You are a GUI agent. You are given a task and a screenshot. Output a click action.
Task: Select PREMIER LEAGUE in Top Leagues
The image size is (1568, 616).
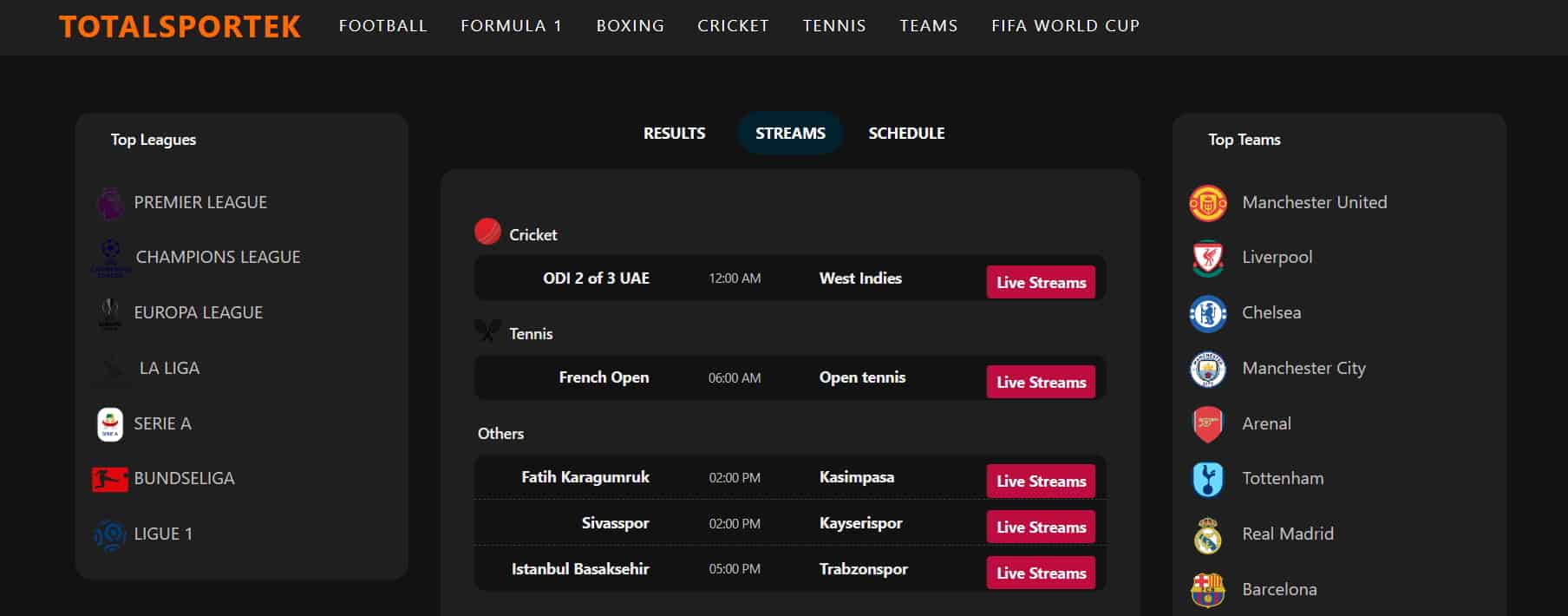tap(200, 203)
